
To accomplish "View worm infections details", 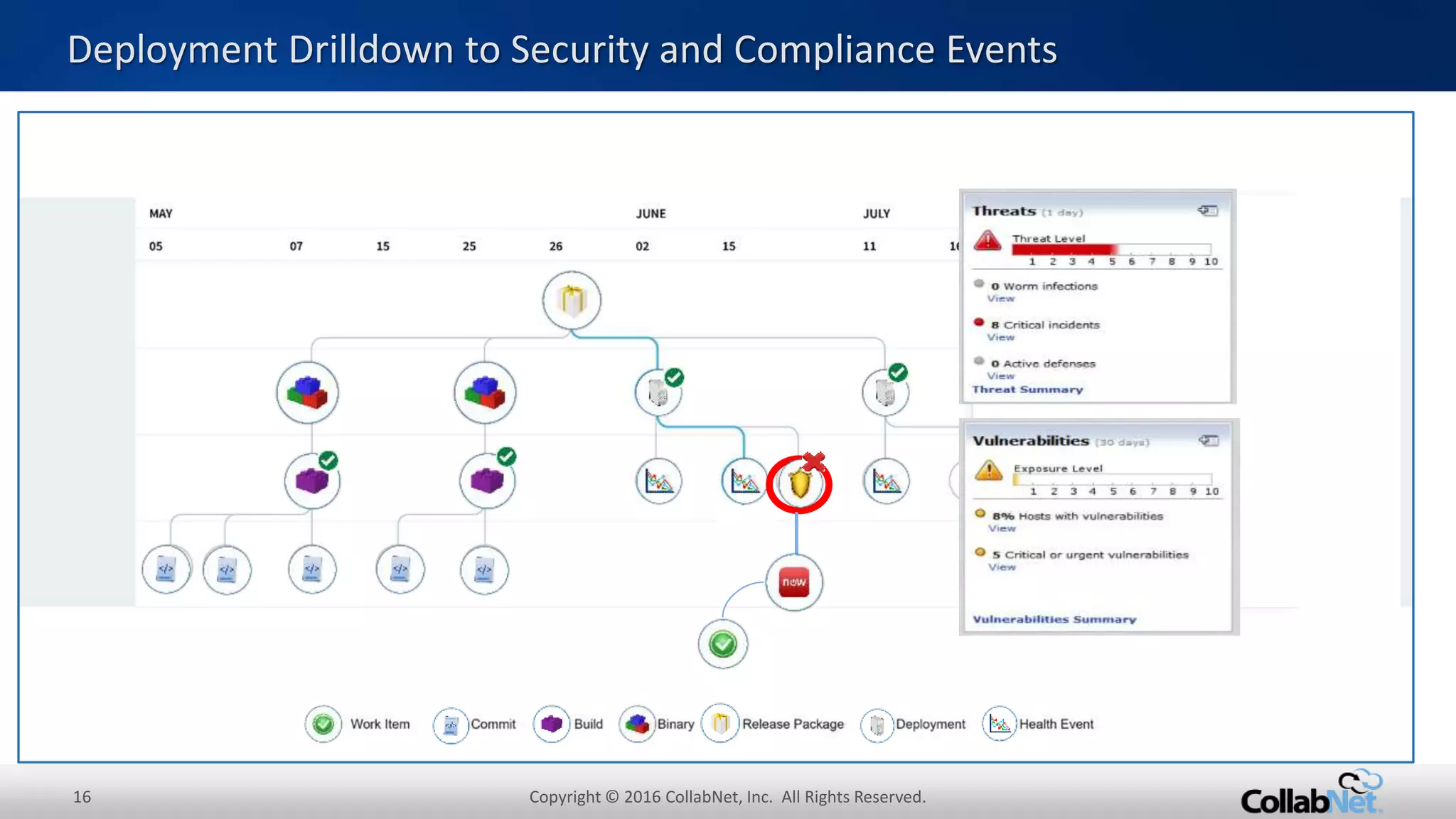I will (1000, 299).
